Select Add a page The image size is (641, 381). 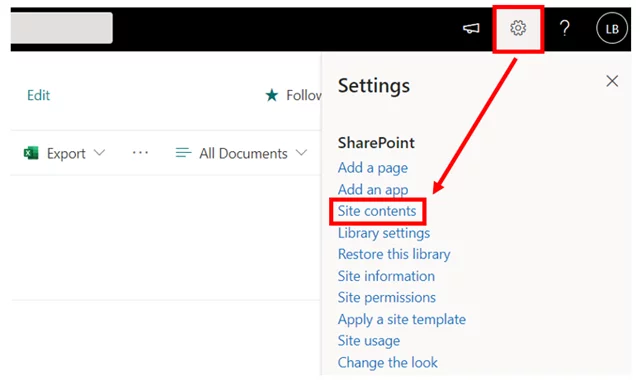[x=372, y=168]
